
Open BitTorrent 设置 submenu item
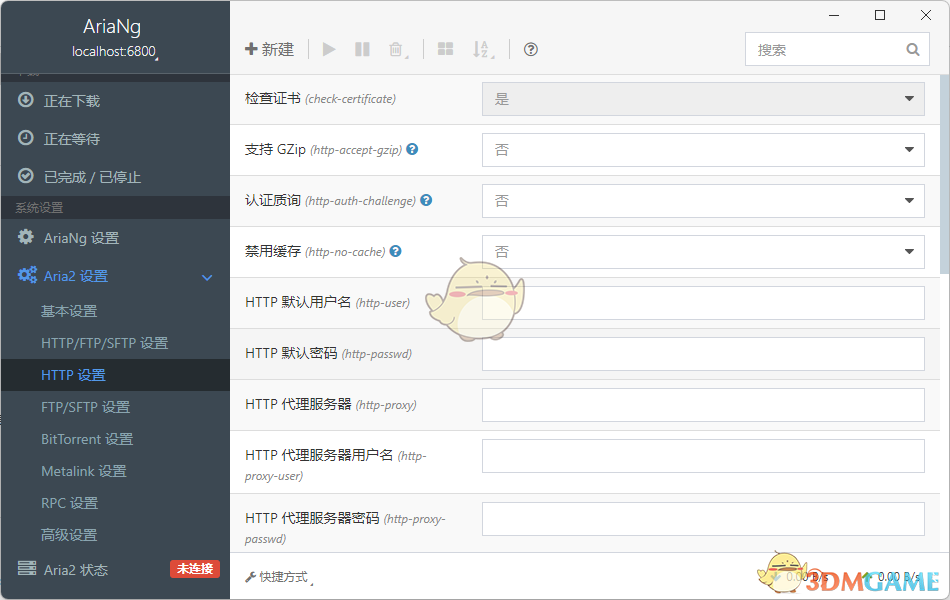pos(115,439)
